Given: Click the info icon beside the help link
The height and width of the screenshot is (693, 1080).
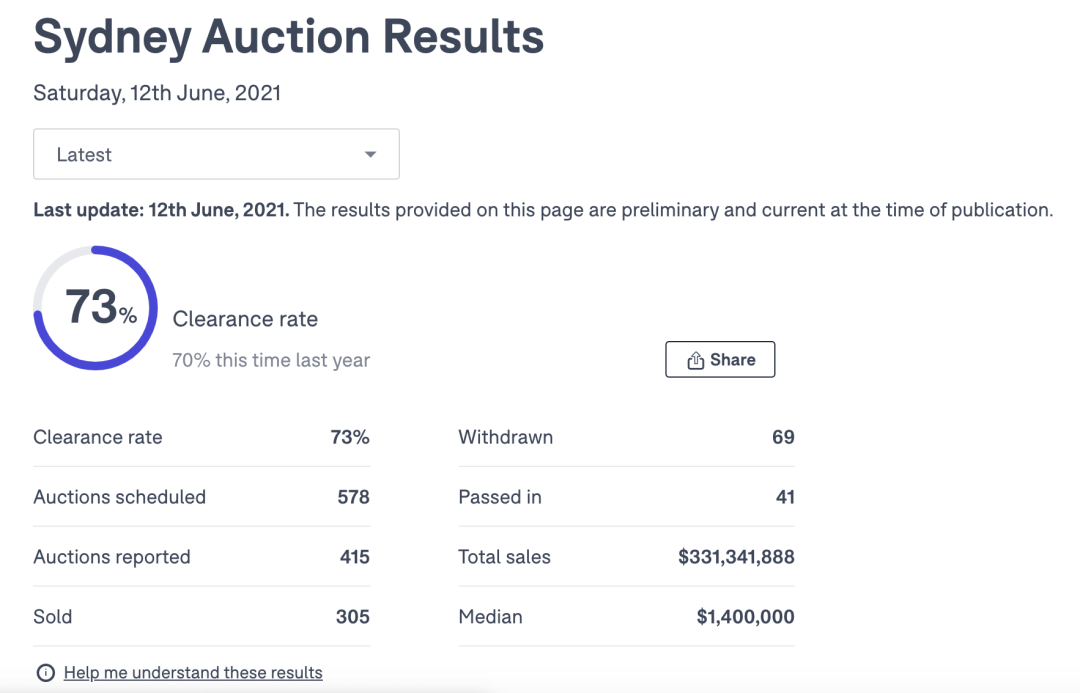Looking at the screenshot, I should 45,673.
